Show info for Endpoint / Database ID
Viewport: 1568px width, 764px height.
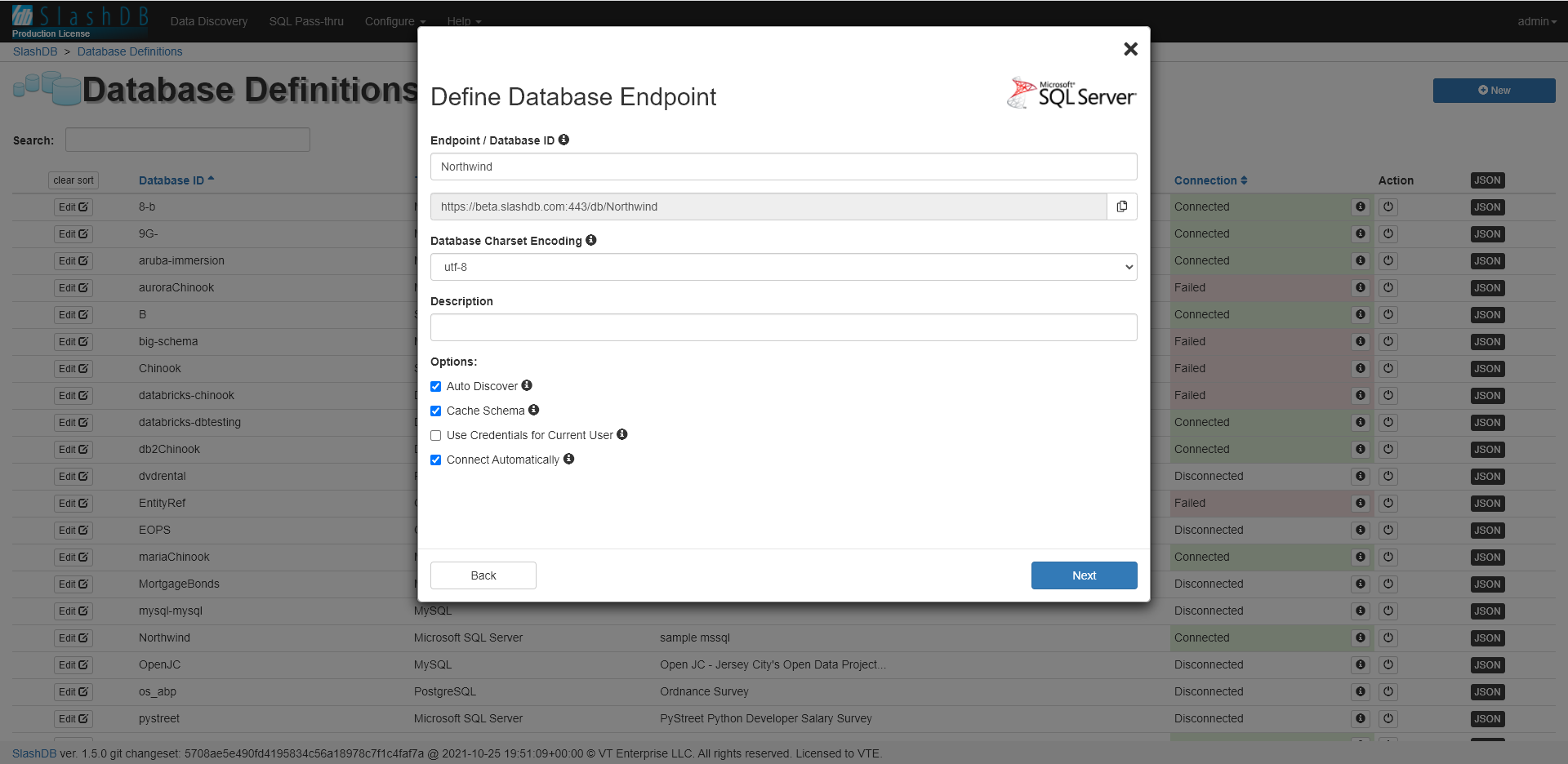(563, 140)
